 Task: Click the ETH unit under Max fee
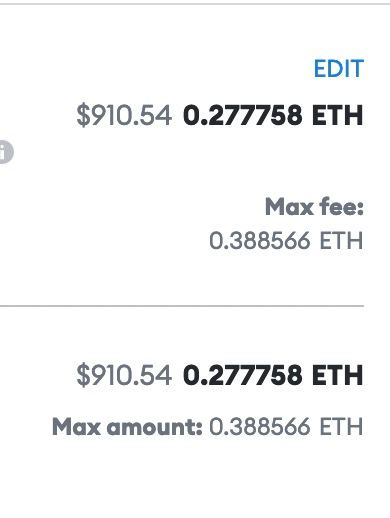(x=341, y=241)
